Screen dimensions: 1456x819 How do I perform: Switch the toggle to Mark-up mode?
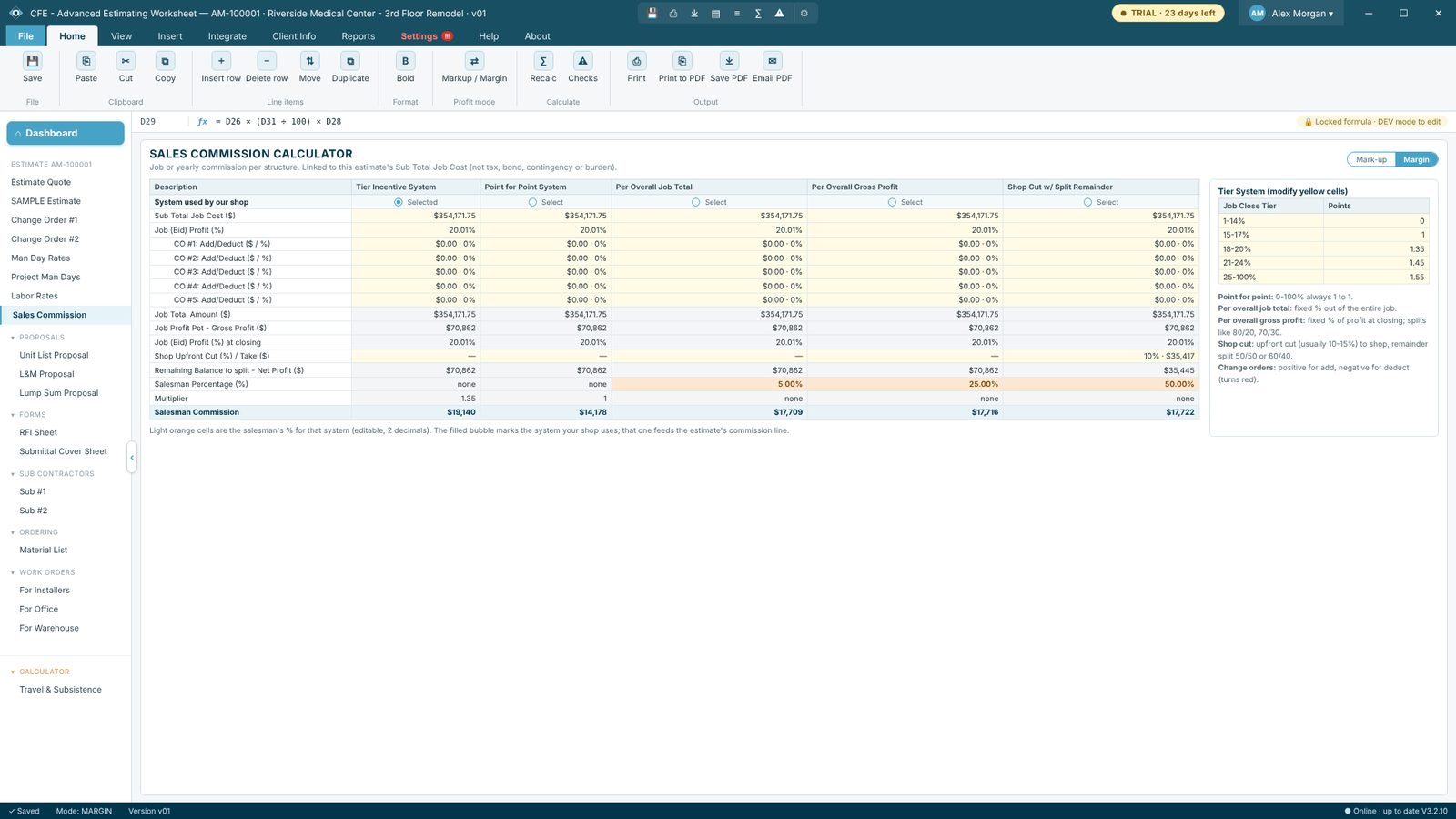pyautogui.click(x=1371, y=159)
